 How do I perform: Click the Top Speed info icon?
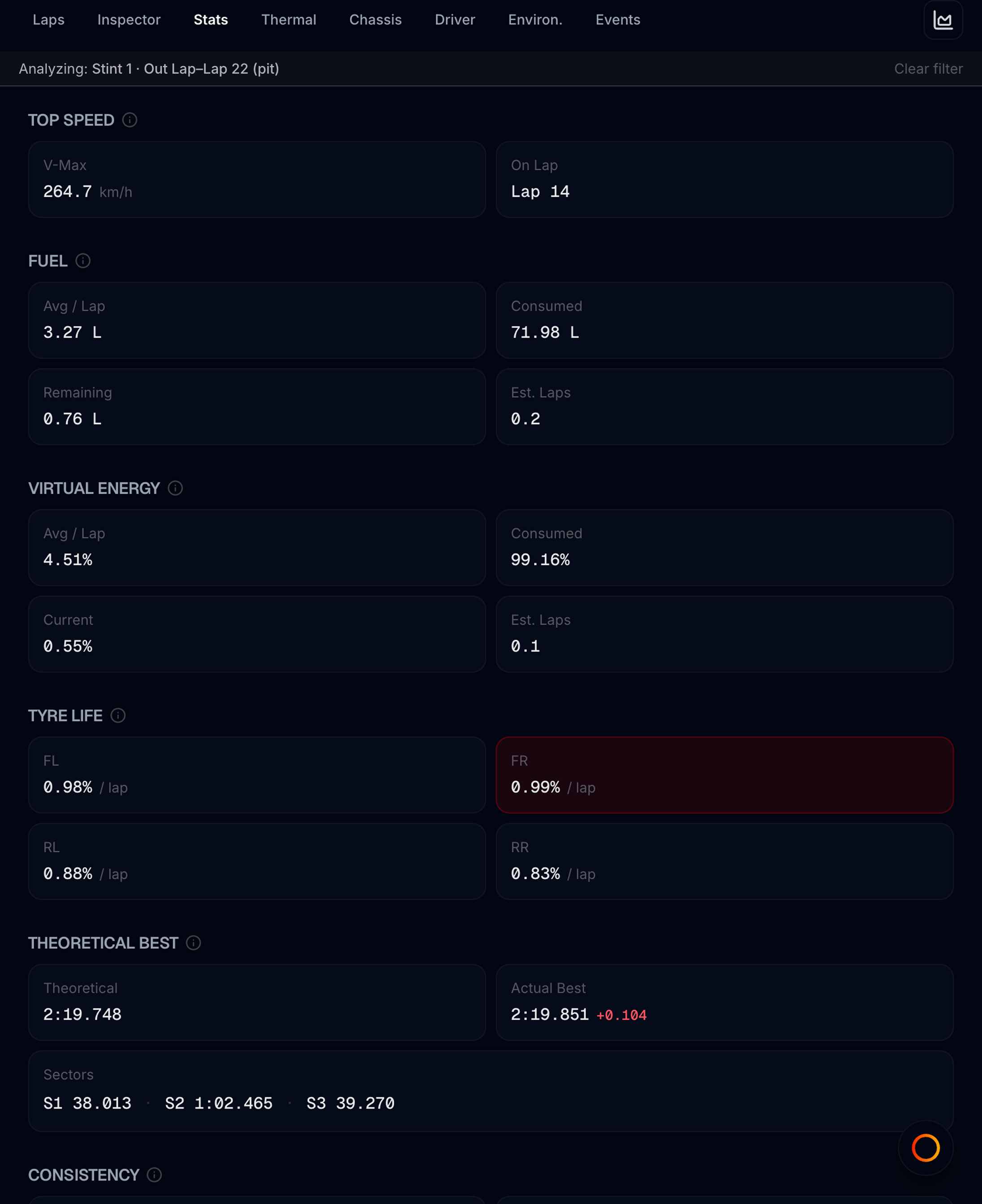(x=129, y=120)
